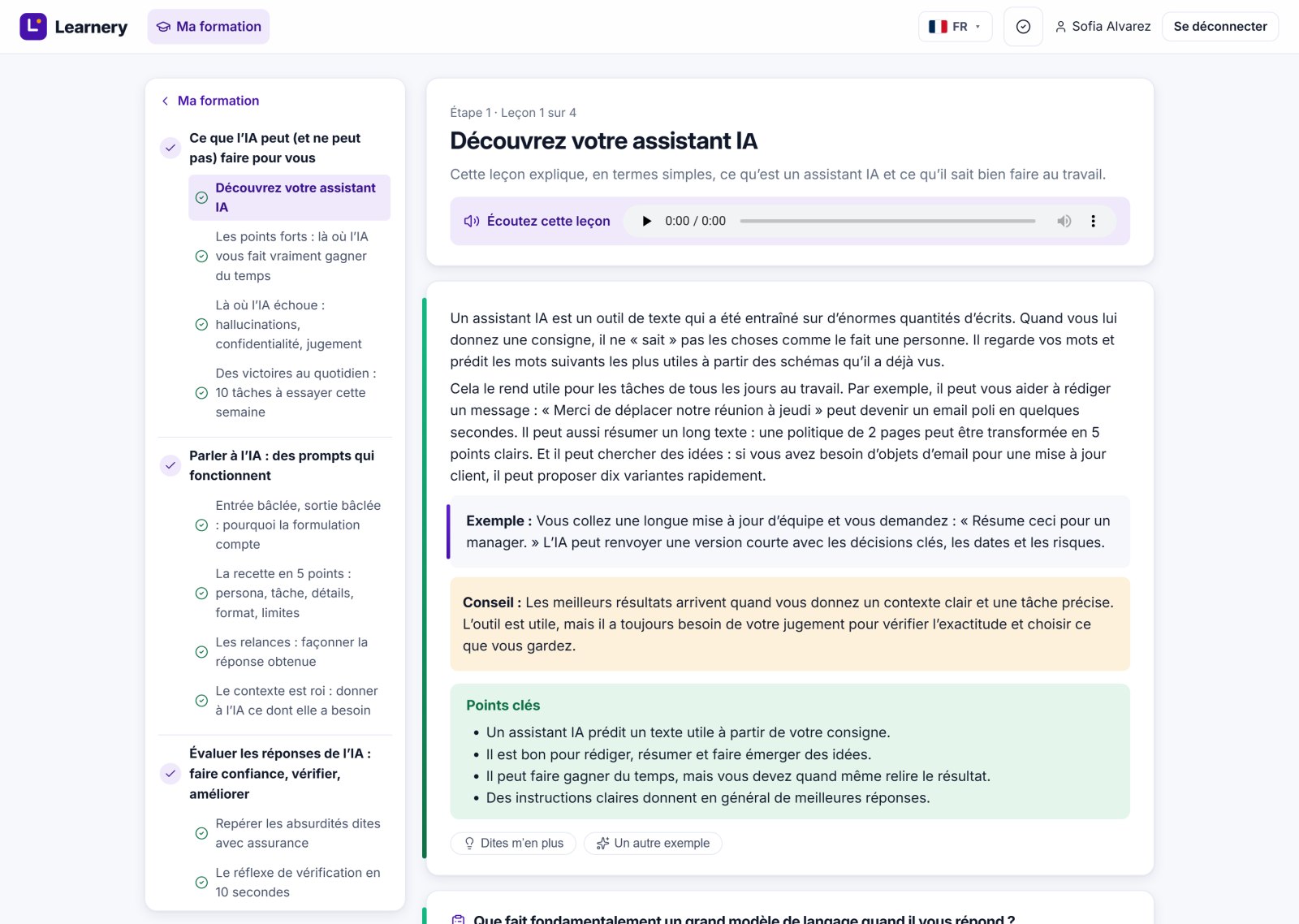This screenshot has height=924, width=1299.
Task: Click the Étape 1 · Leçon 1 sur 4 label
Action: point(513,113)
